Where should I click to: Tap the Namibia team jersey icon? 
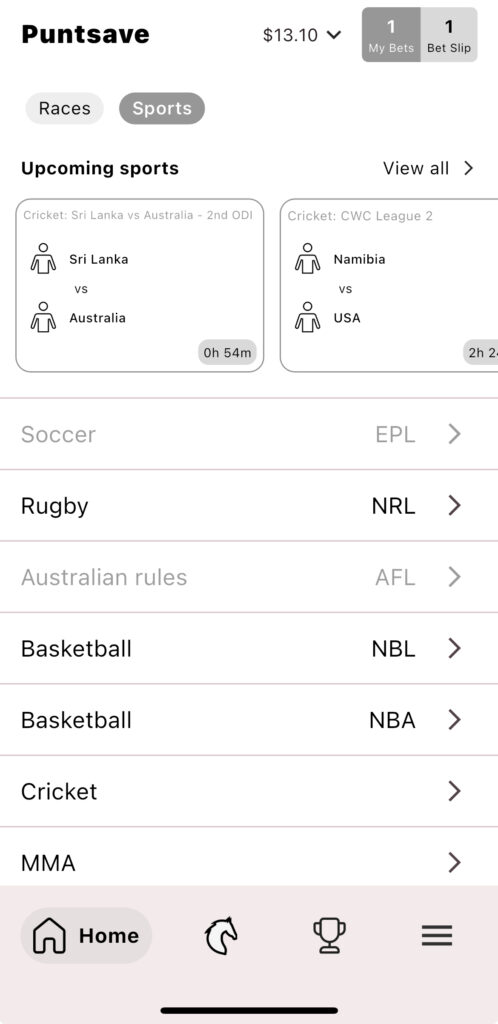[307, 259]
